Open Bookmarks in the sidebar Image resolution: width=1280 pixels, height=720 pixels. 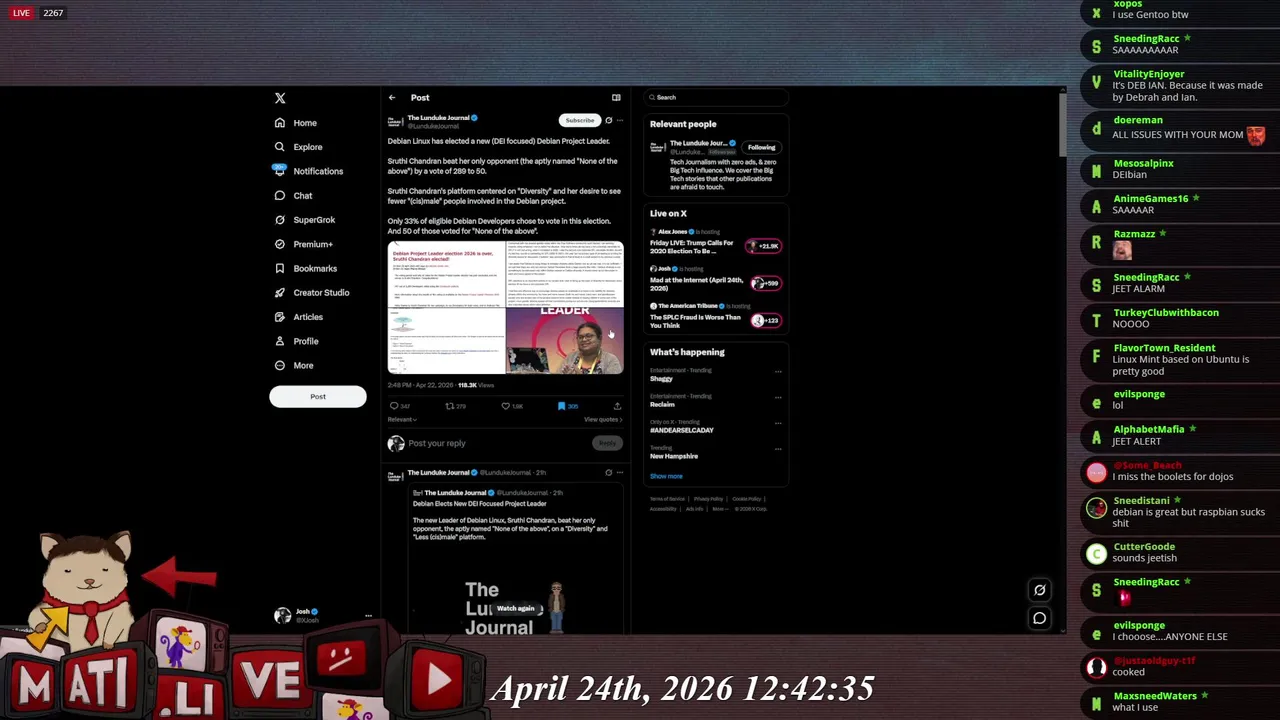coord(305,268)
